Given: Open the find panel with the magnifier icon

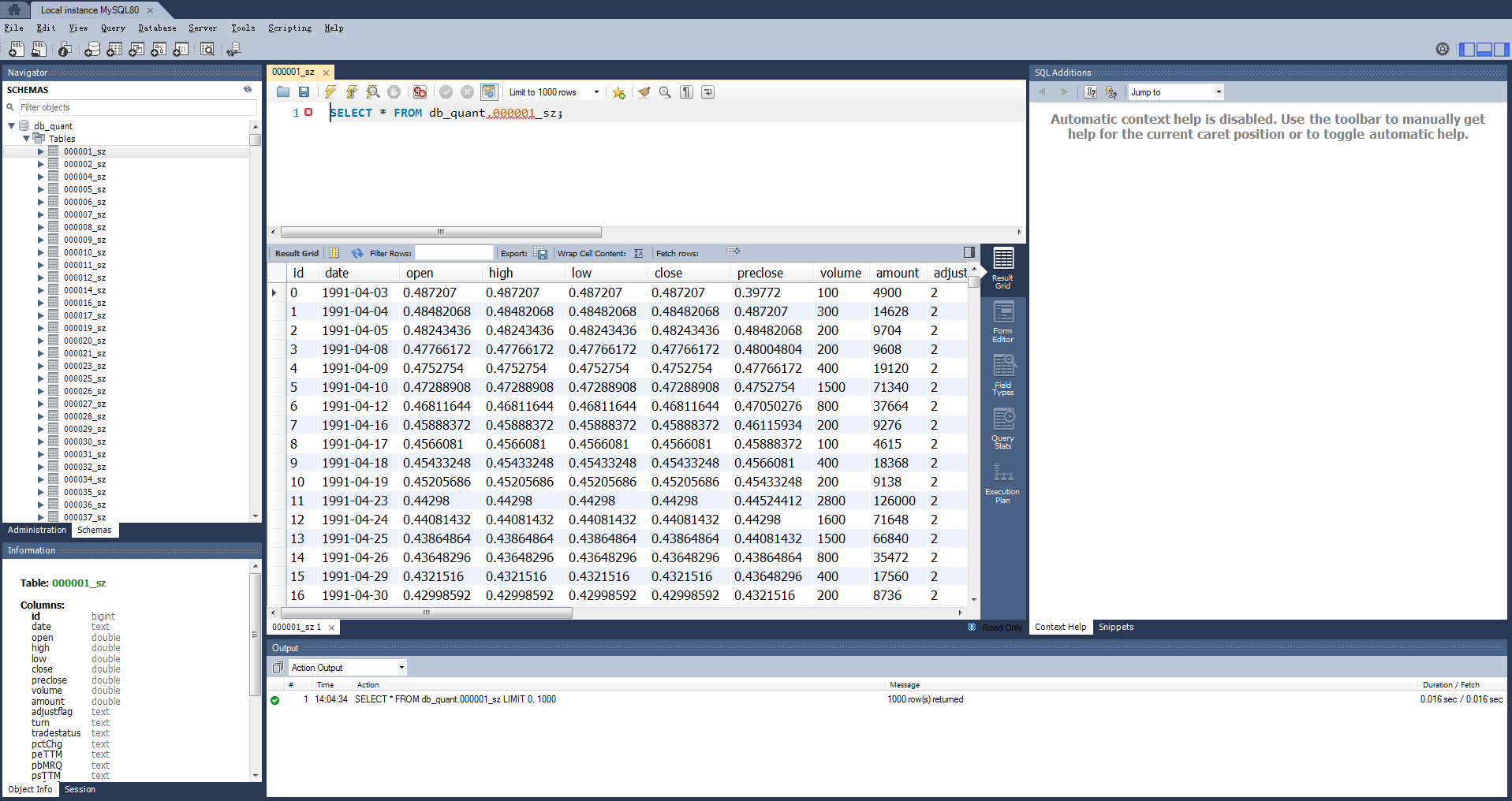Looking at the screenshot, I should point(665,92).
